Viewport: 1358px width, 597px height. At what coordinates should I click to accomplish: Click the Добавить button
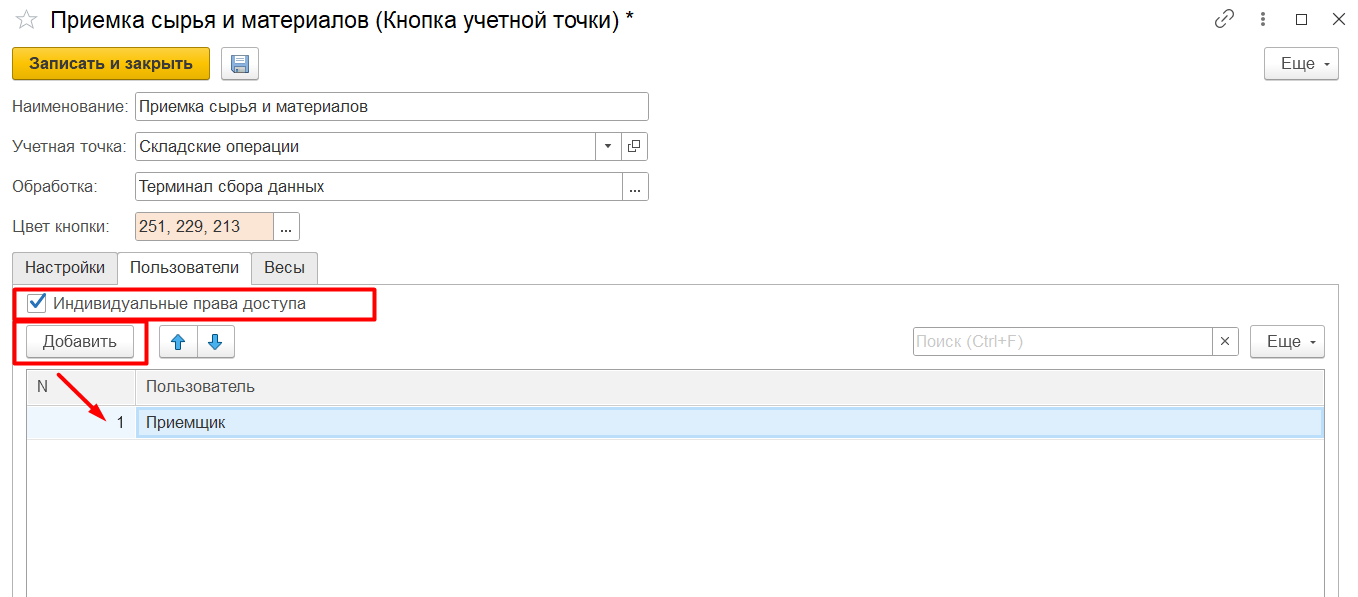coord(80,342)
